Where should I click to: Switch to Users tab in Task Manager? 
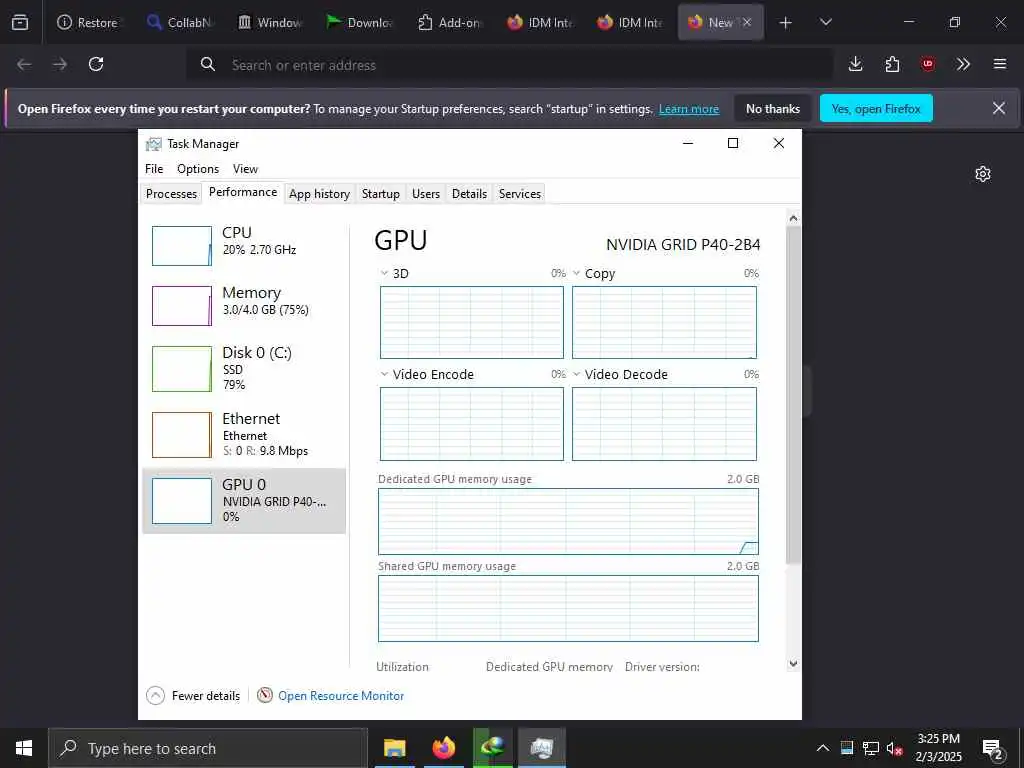426,194
